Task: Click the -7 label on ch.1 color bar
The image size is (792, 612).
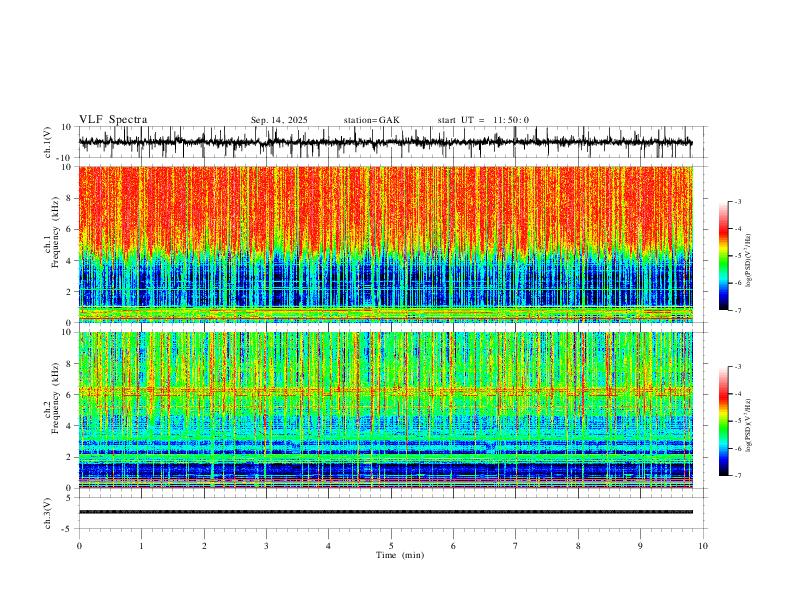Action: [737, 311]
